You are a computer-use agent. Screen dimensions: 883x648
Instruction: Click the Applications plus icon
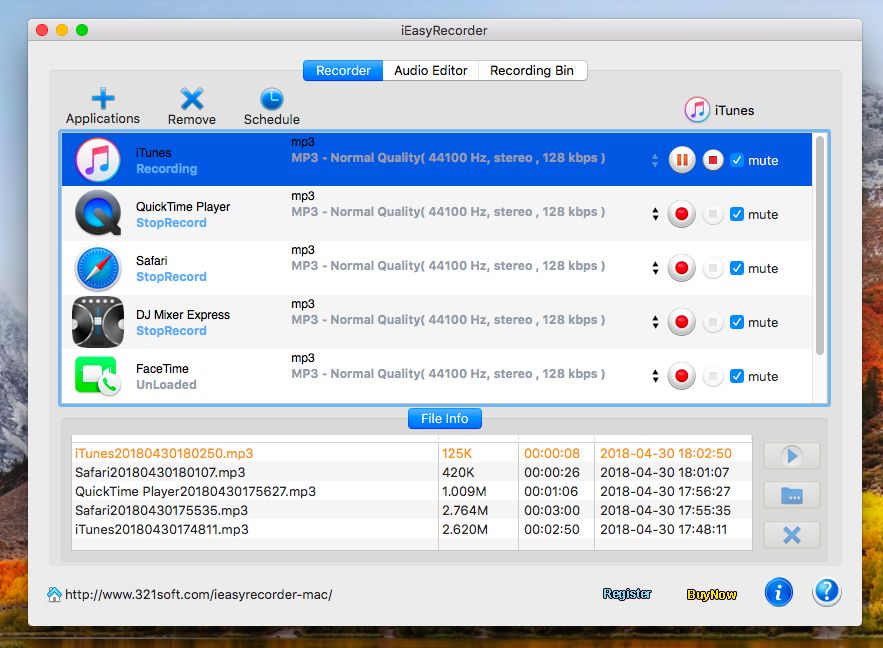pos(103,99)
